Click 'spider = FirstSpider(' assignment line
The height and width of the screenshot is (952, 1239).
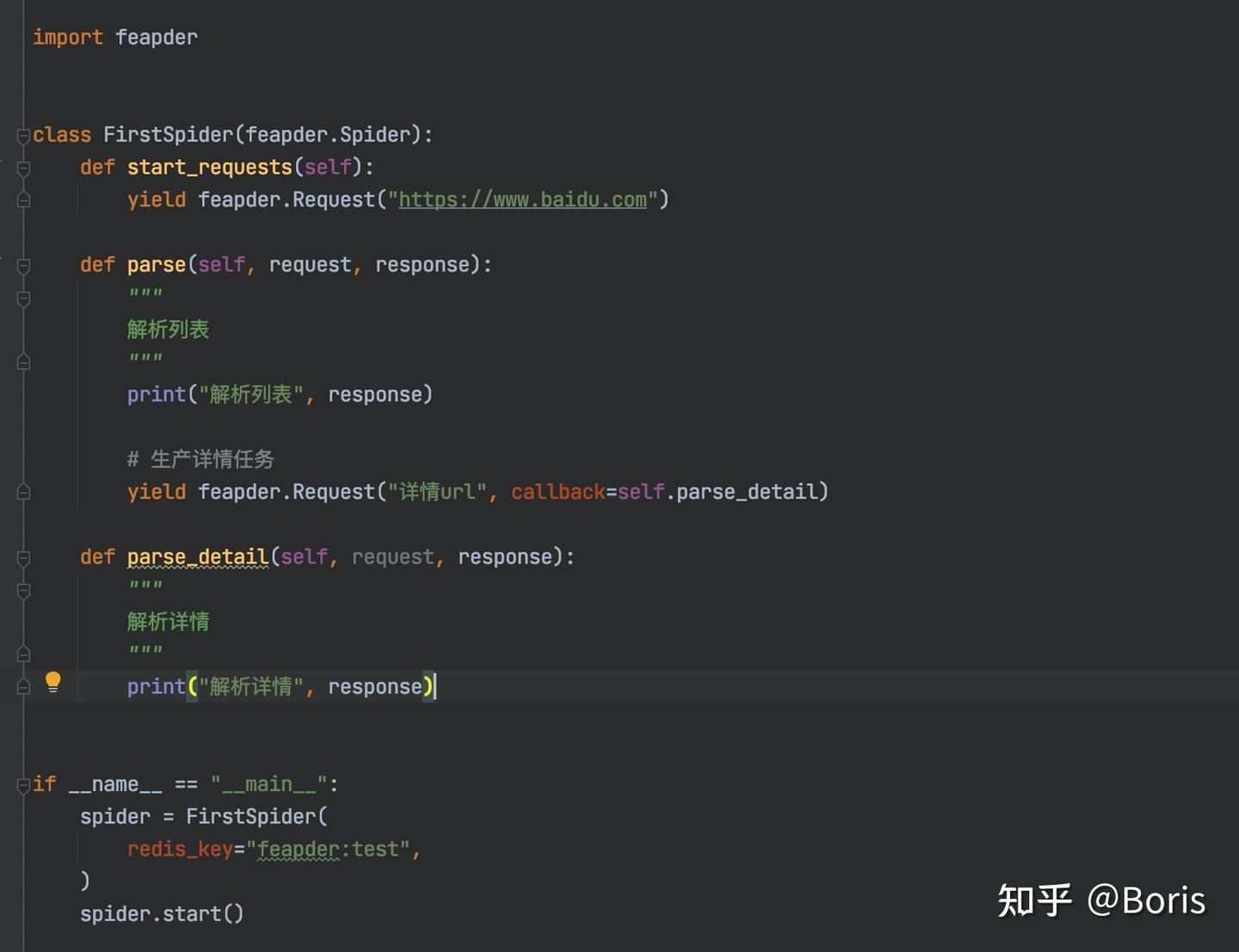click(204, 817)
